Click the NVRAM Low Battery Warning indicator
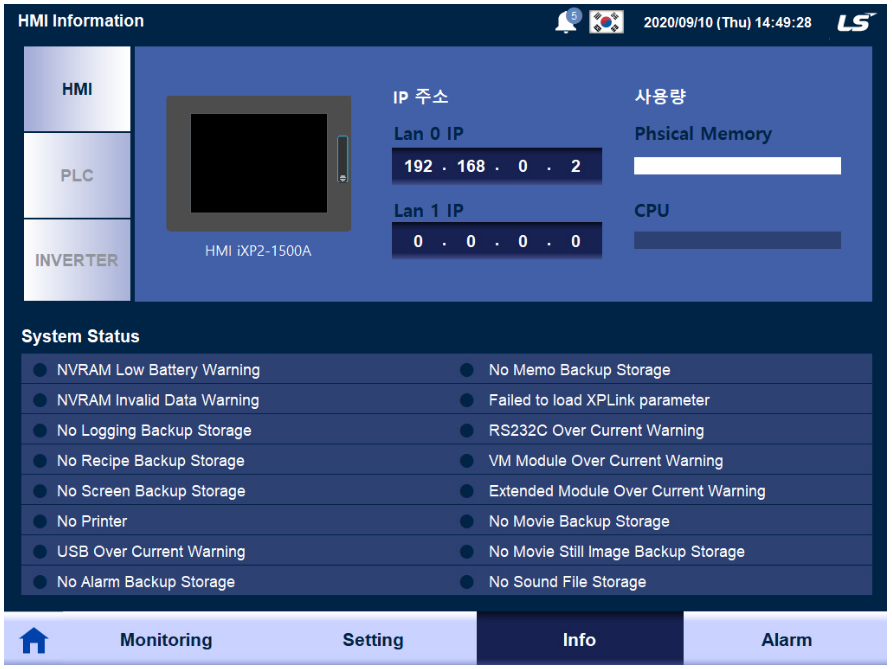The height and width of the screenshot is (669, 892). (x=40, y=370)
